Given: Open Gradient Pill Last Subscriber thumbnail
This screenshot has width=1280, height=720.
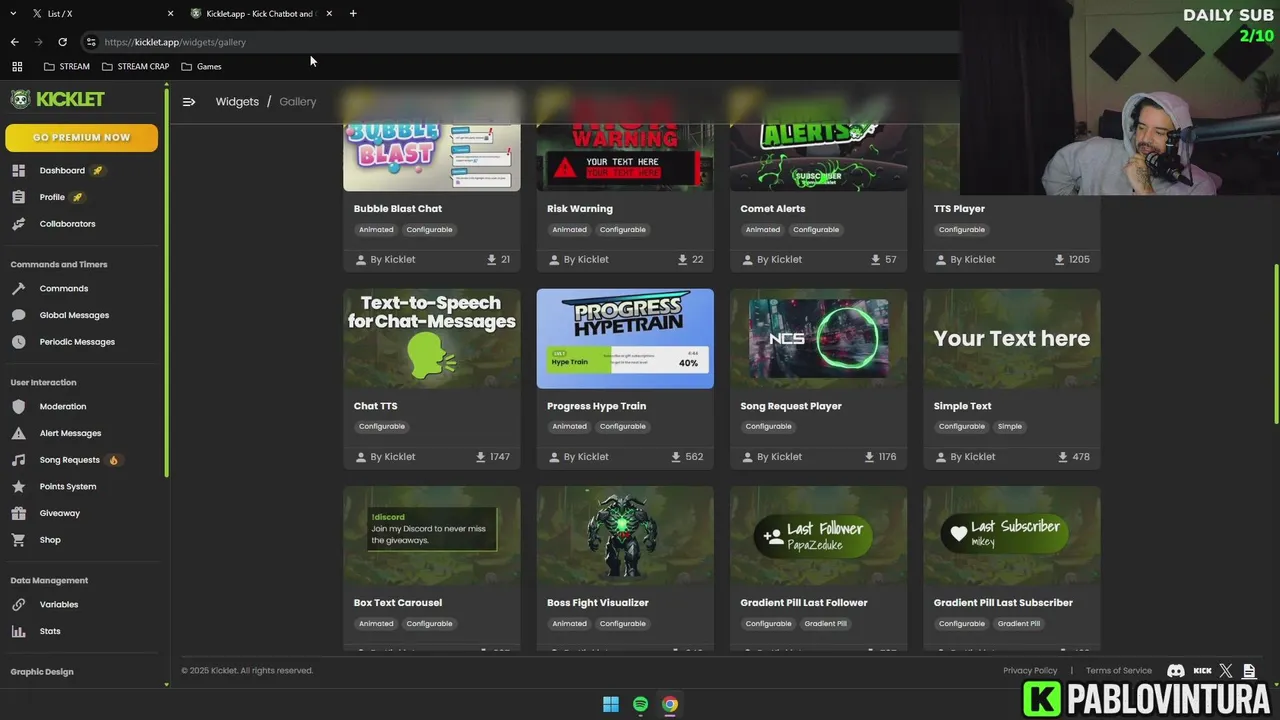Looking at the screenshot, I should point(1012,535).
